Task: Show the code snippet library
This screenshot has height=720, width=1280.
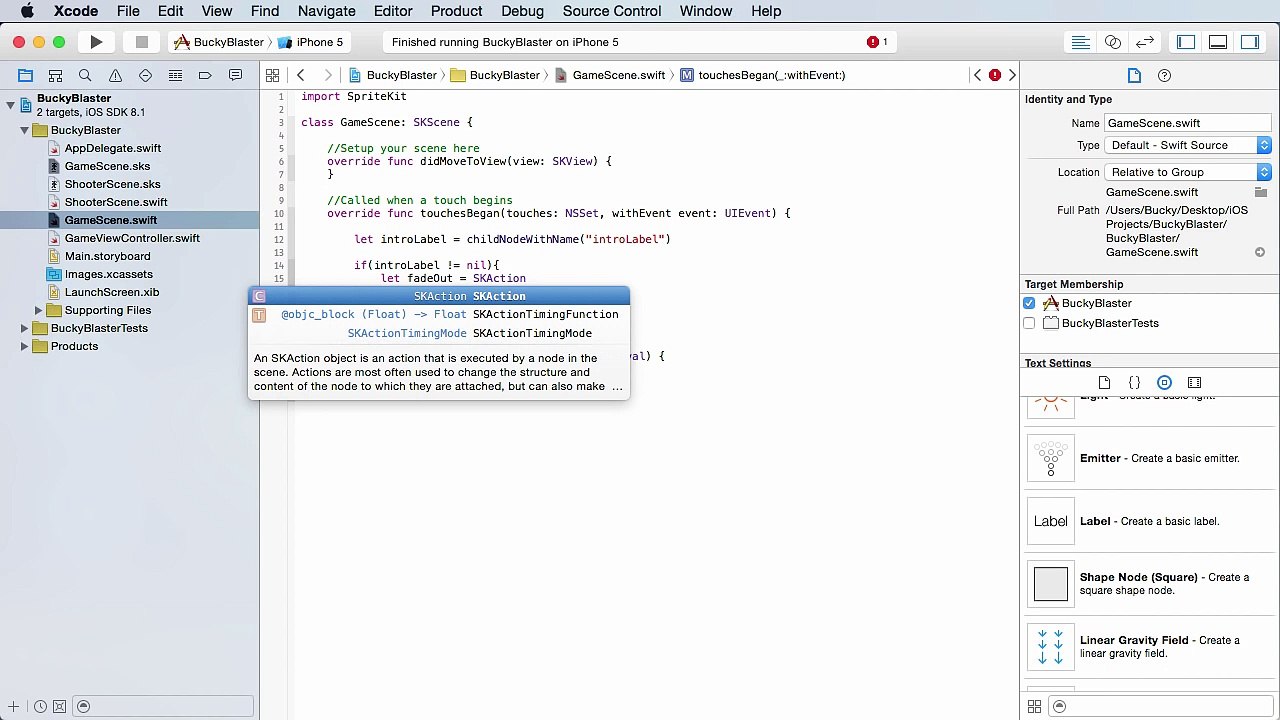Action: (1134, 383)
